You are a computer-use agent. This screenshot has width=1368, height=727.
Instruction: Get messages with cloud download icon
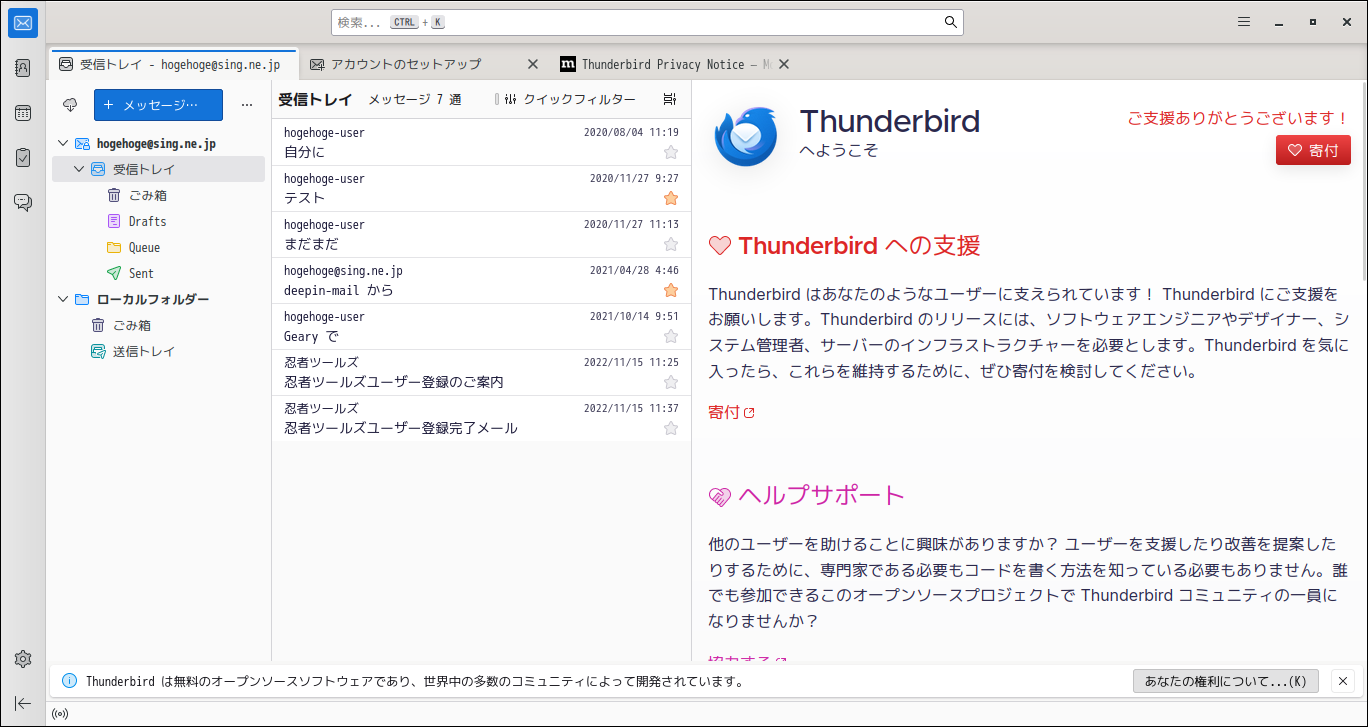pyautogui.click(x=70, y=105)
